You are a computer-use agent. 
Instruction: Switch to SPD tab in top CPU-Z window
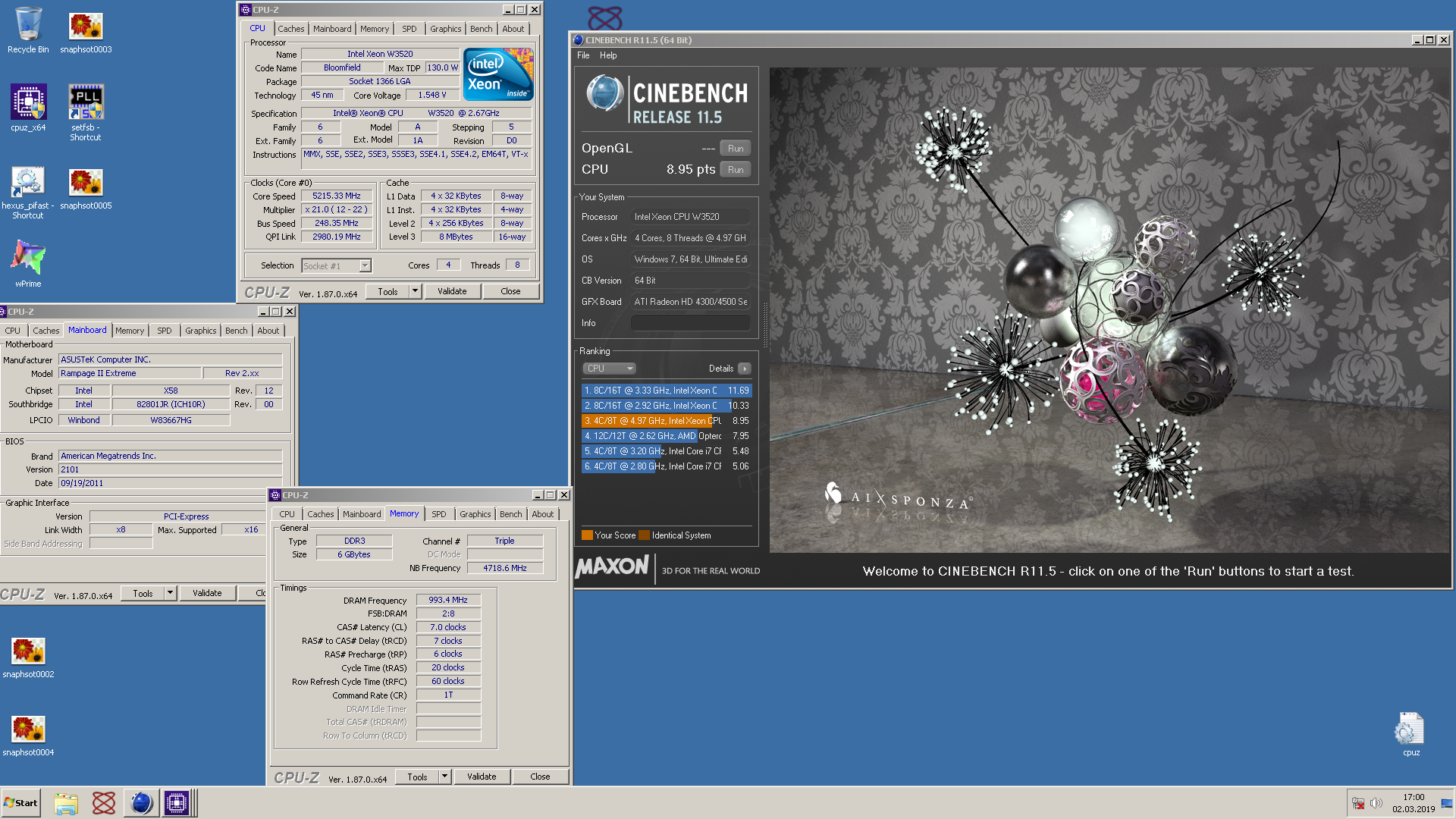tap(409, 29)
